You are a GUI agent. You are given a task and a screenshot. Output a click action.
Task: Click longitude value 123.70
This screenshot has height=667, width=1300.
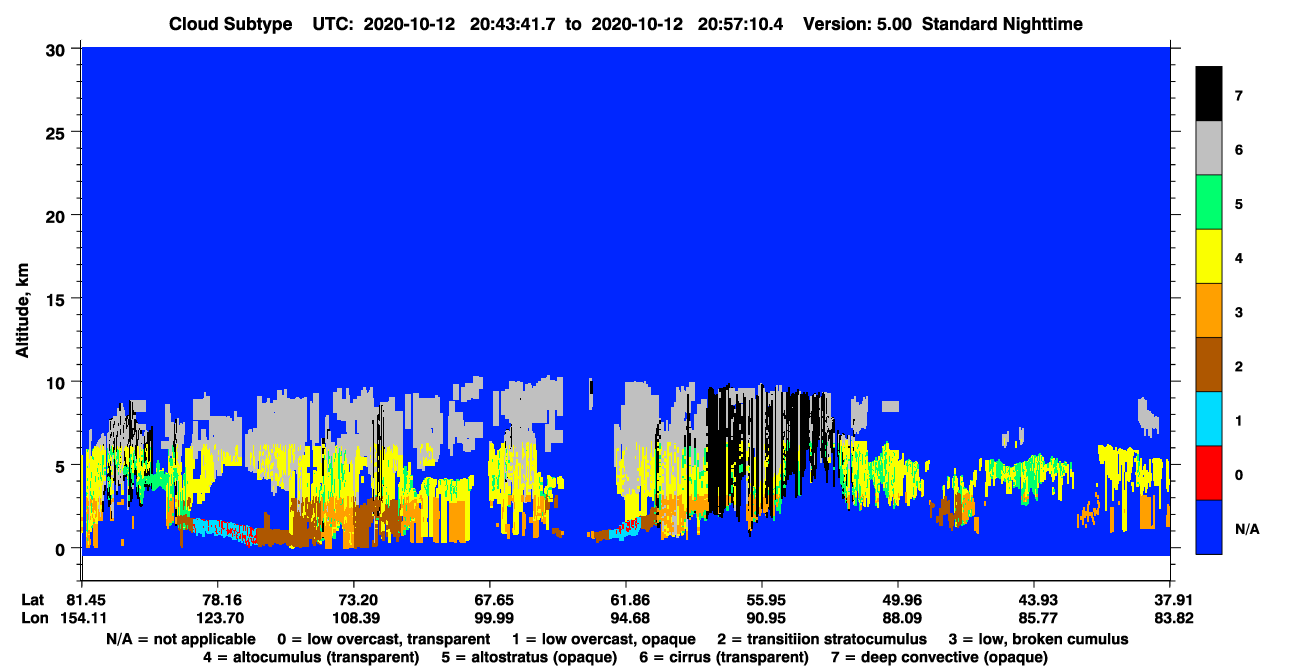(218, 618)
